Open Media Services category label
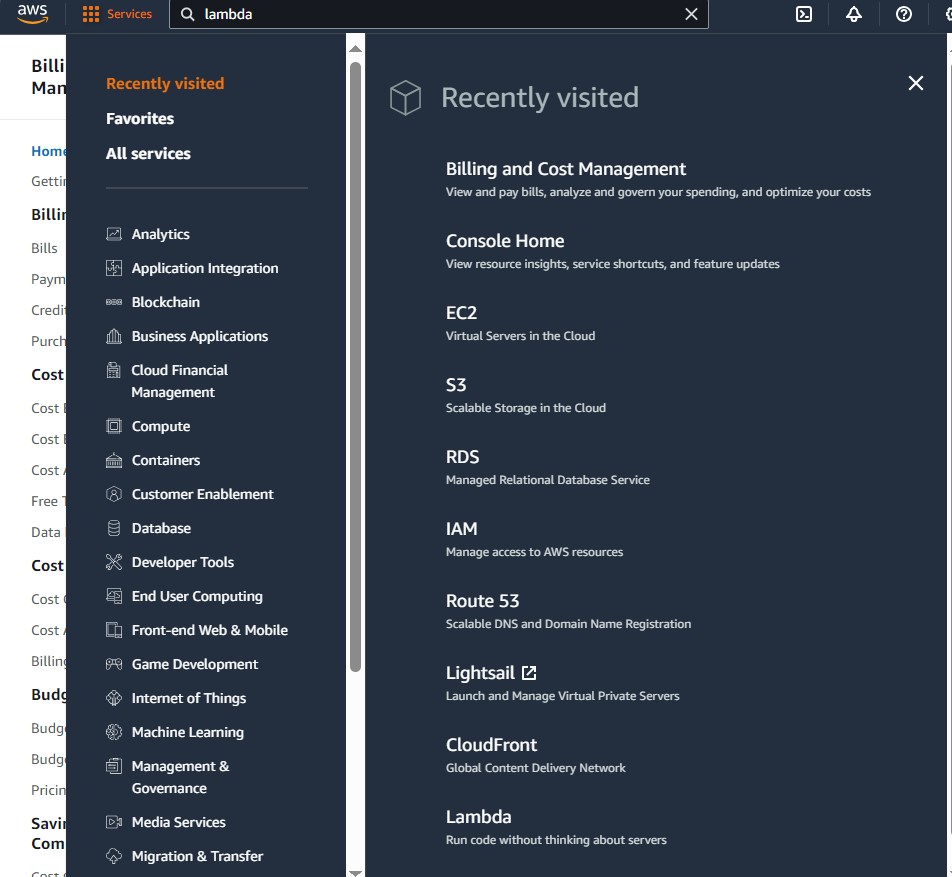The width and height of the screenshot is (952, 877). (x=178, y=822)
